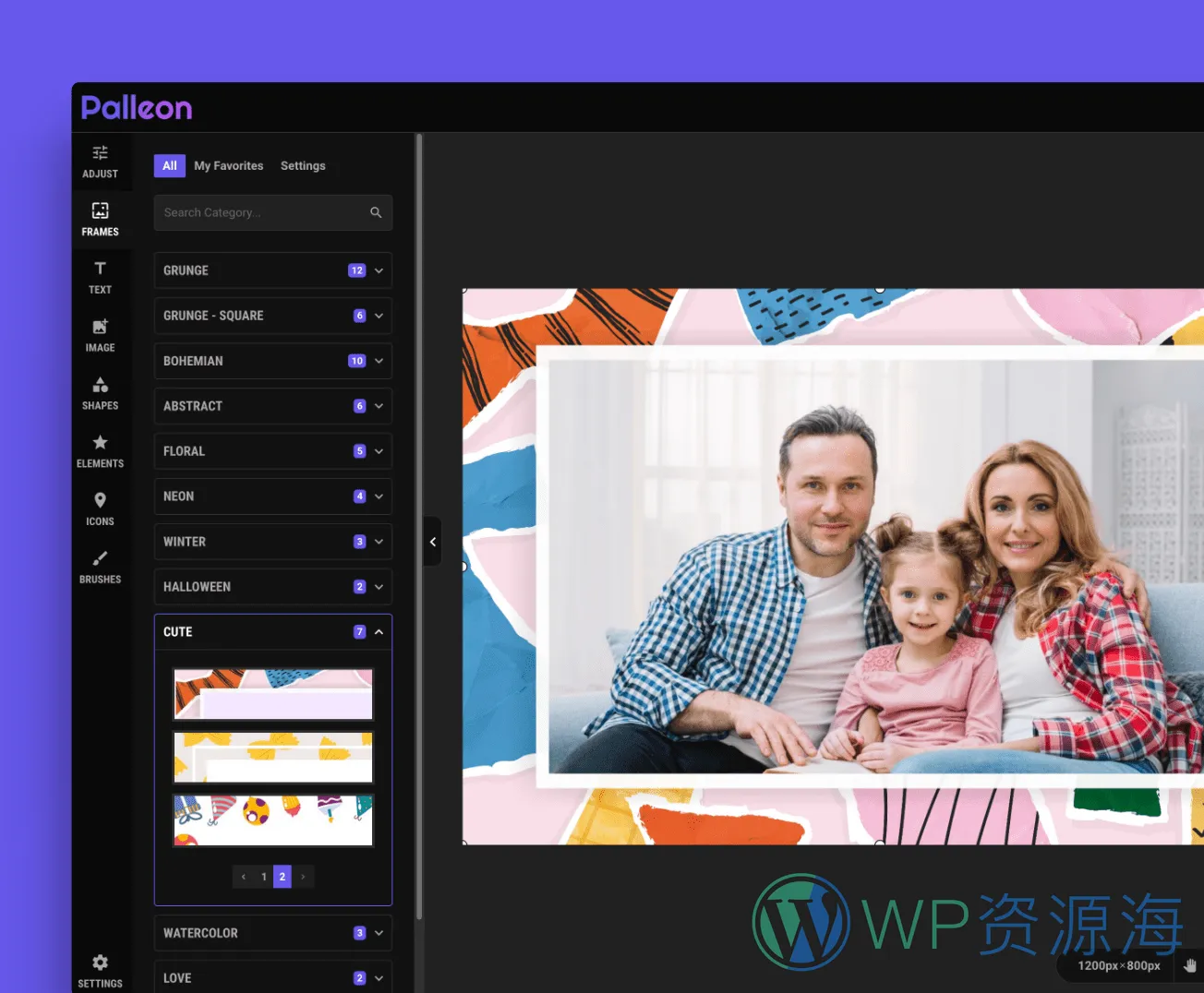
Task: Collapse the sidebar with the chevron arrow
Action: pos(433,542)
